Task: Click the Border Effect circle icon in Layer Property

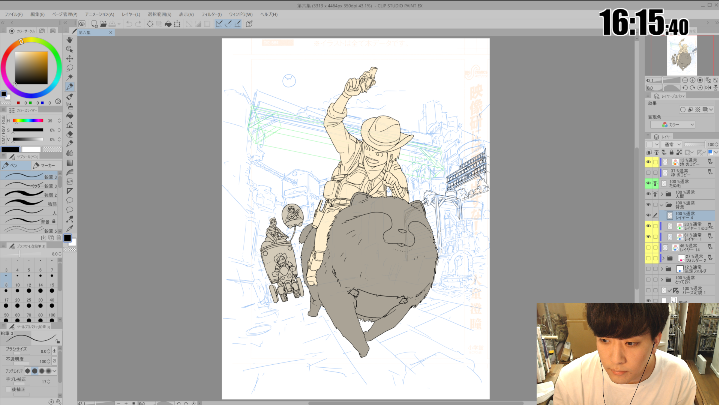Action: (x=683, y=109)
